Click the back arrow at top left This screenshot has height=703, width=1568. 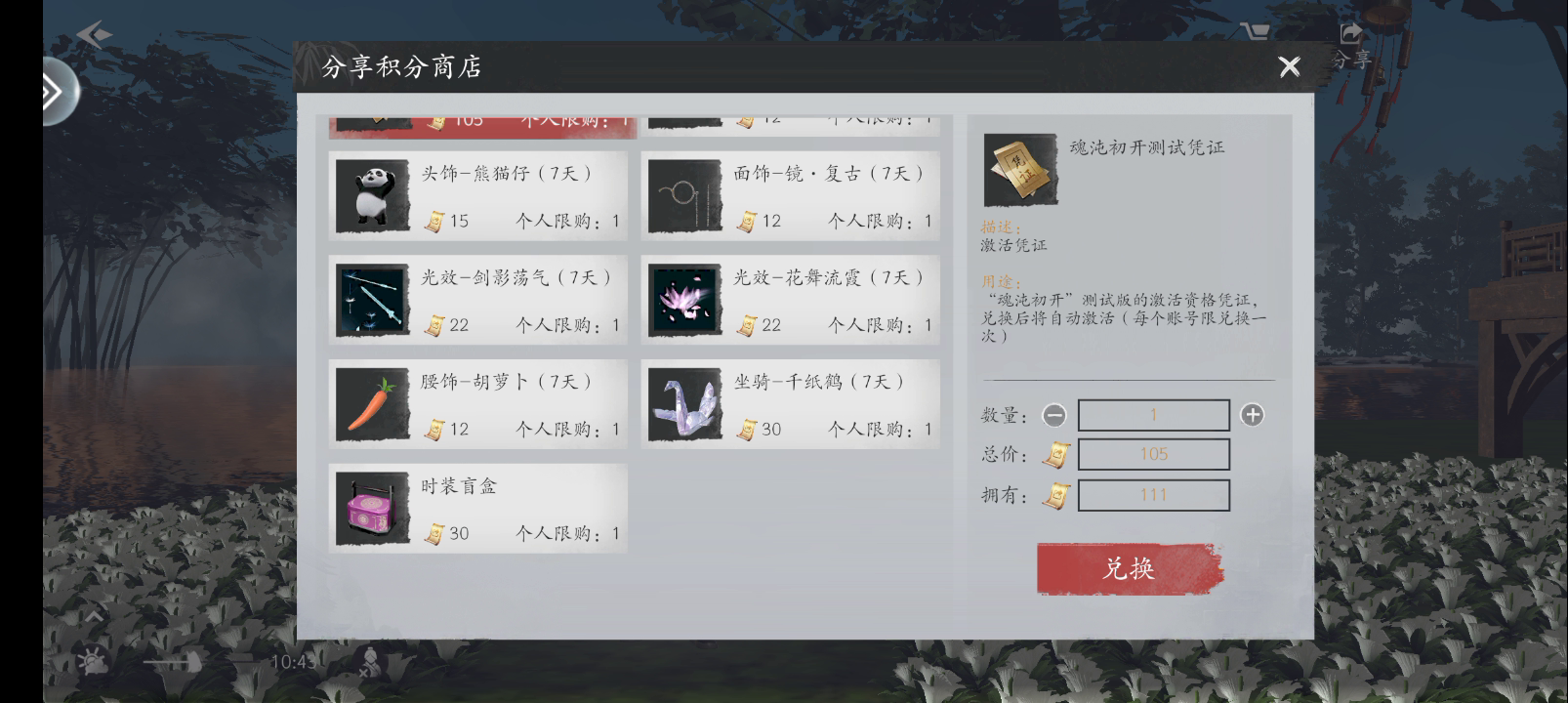click(x=94, y=35)
